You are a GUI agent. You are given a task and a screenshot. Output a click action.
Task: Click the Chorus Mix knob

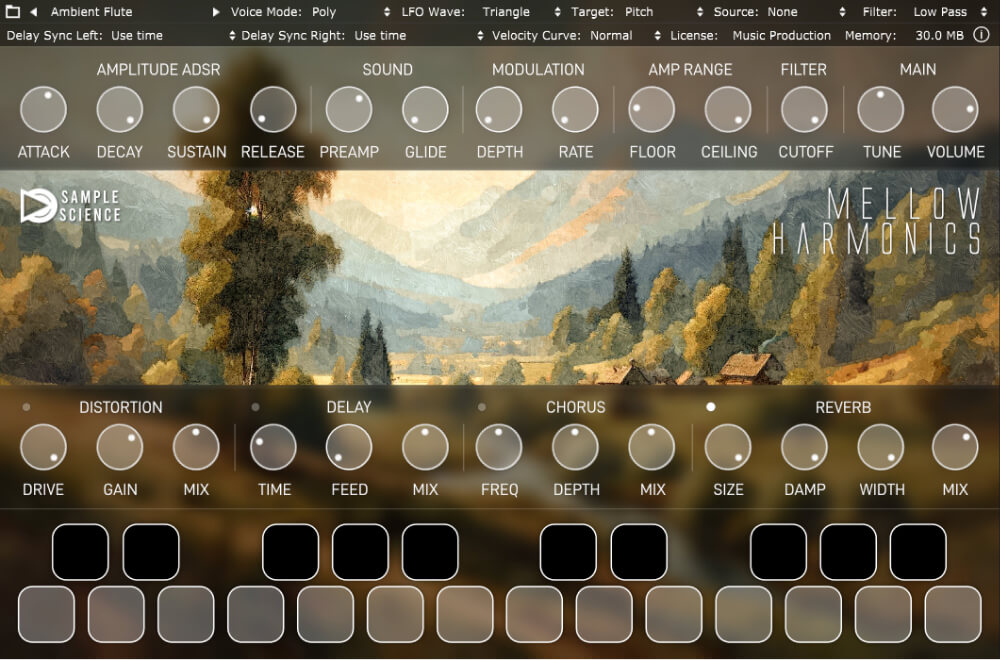(652, 447)
